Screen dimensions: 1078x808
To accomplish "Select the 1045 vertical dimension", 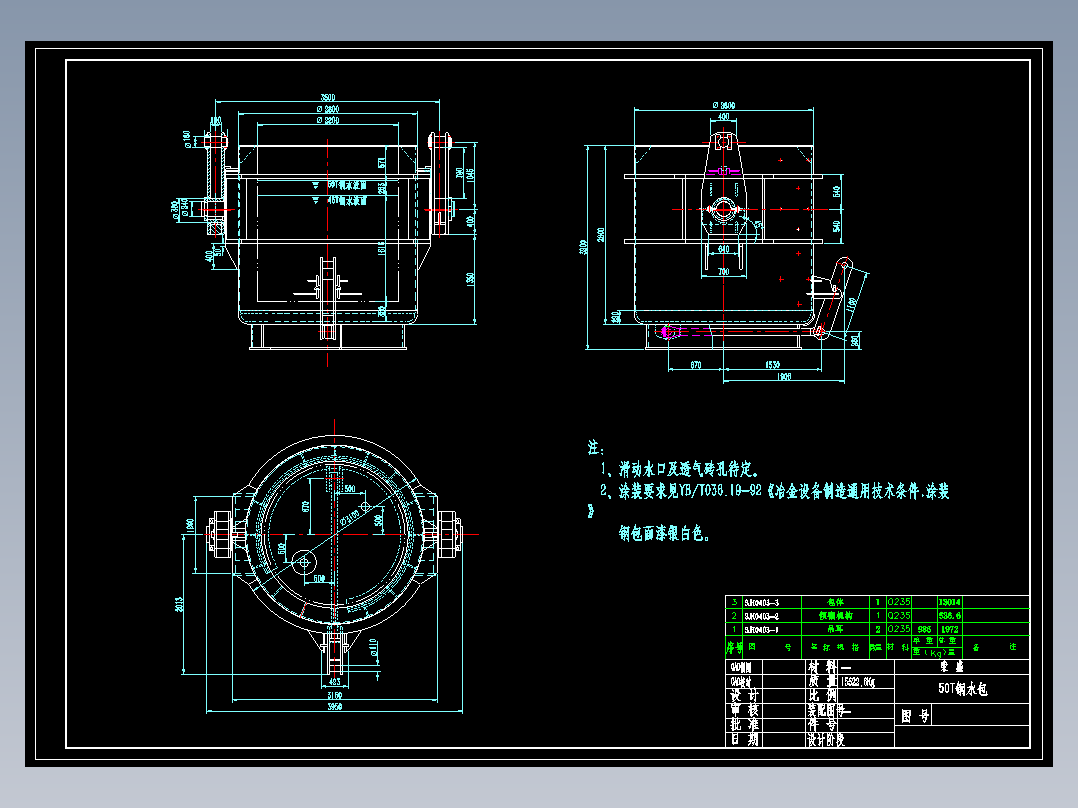I will click(471, 175).
